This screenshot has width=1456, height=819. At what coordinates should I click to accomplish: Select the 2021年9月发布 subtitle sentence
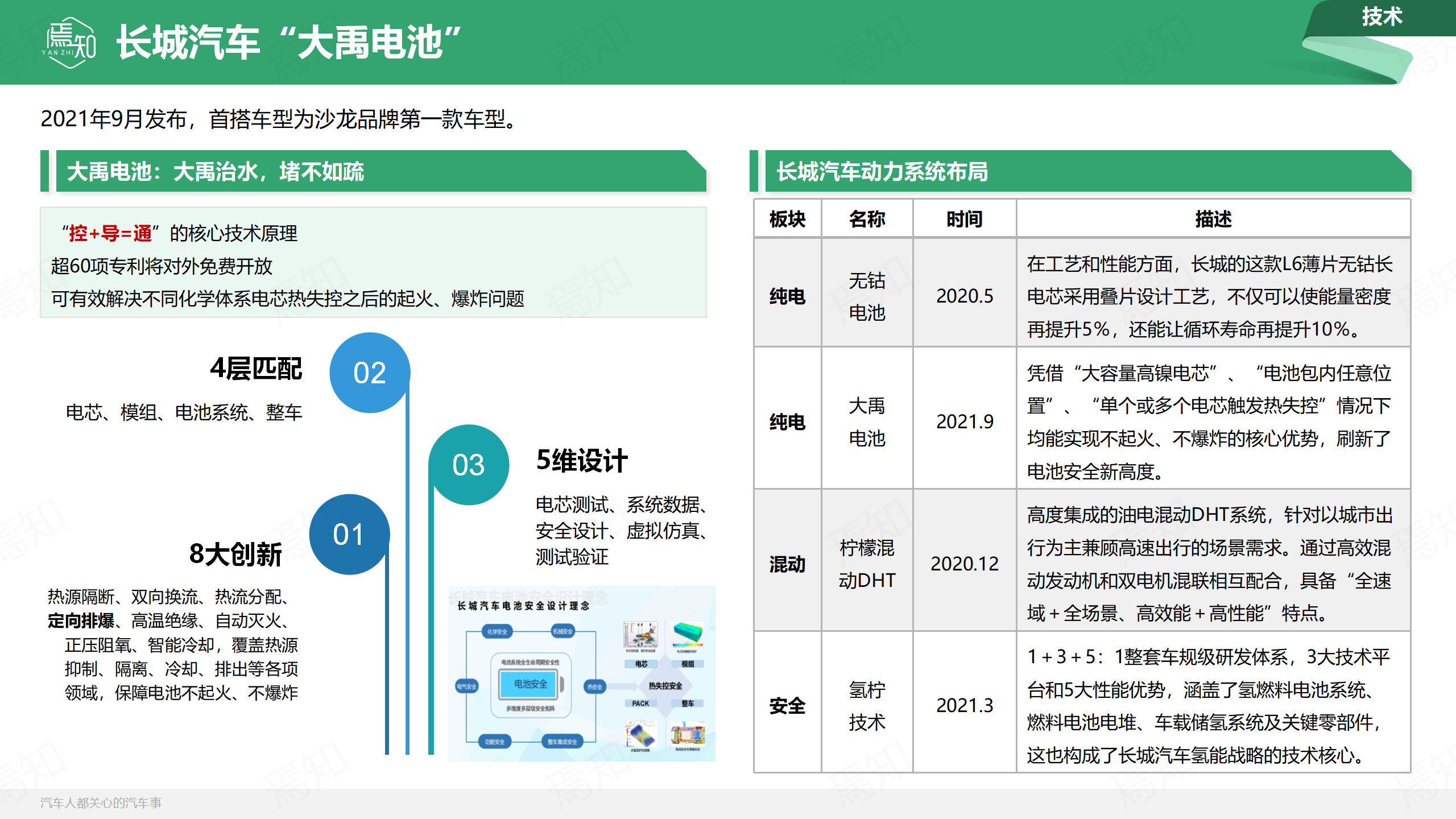(x=279, y=119)
